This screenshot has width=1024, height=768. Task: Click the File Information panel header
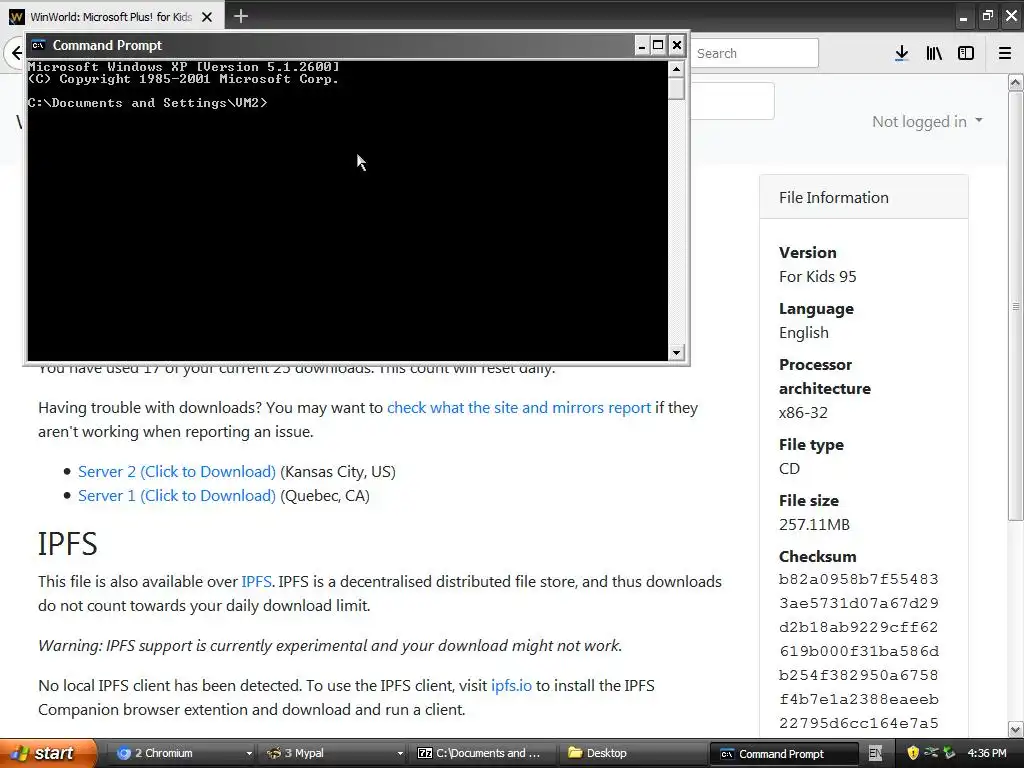(x=863, y=197)
